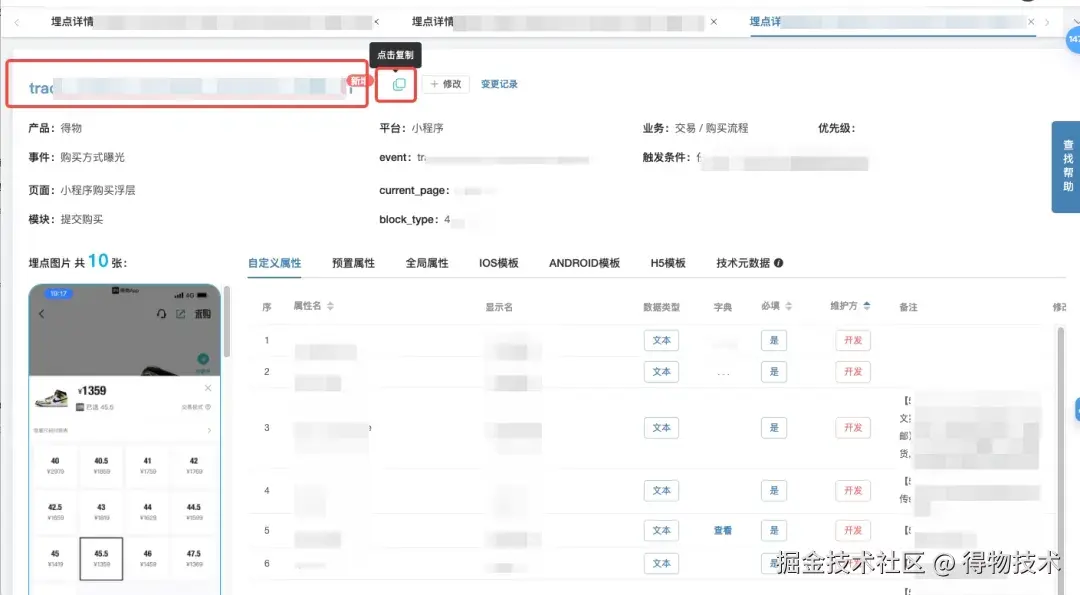Click the 字典 column header
This screenshot has height=595, width=1080.
click(x=723, y=307)
